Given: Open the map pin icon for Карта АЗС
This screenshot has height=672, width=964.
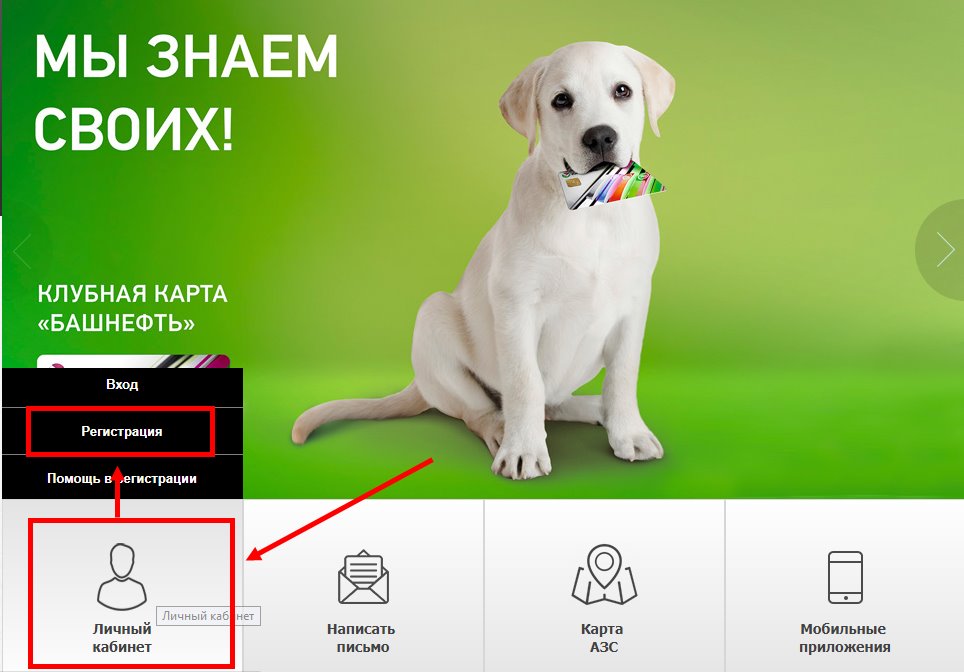Looking at the screenshot, I should [x=604, y=574].
